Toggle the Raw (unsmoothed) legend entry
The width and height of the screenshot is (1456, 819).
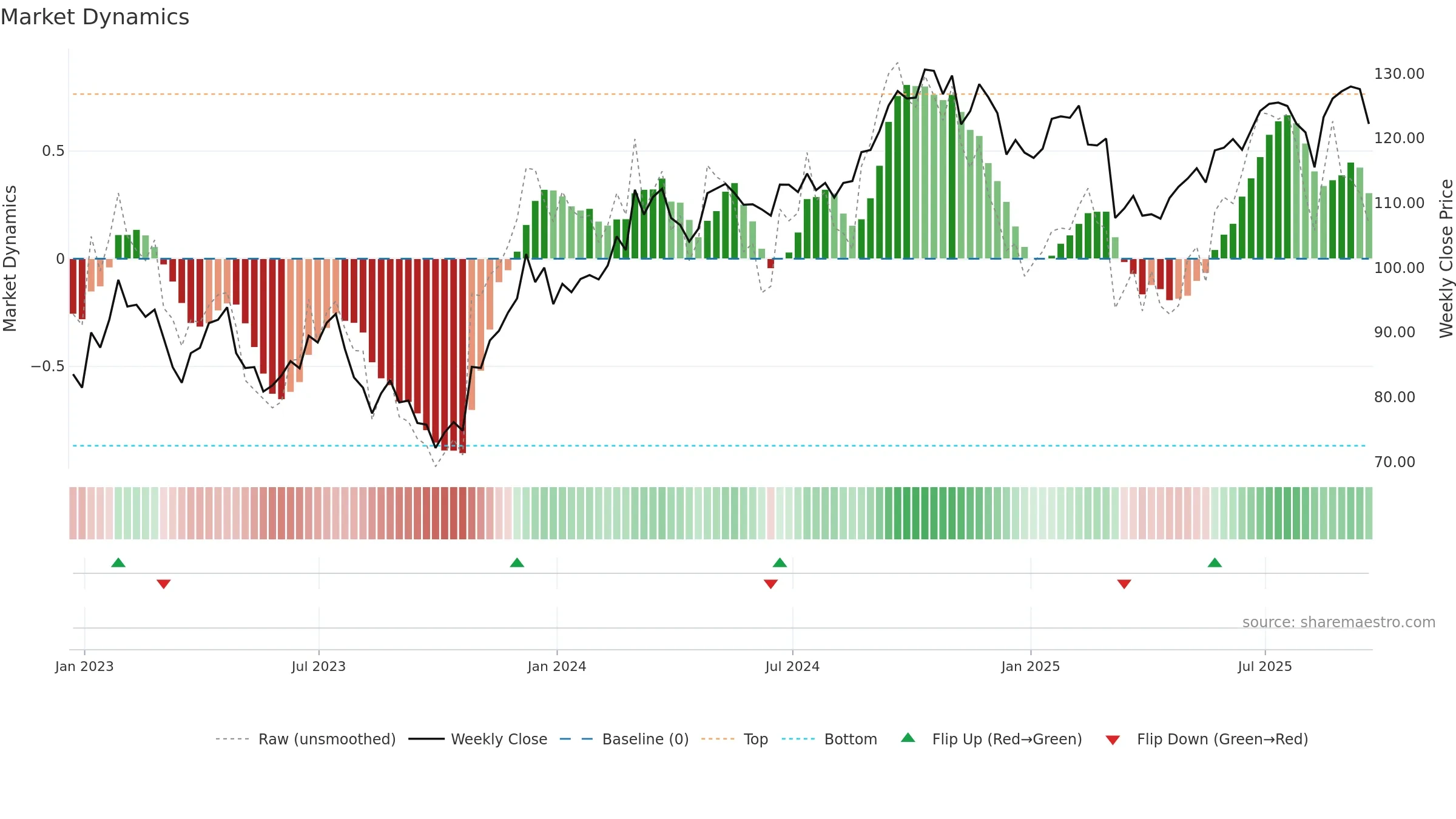306,739
